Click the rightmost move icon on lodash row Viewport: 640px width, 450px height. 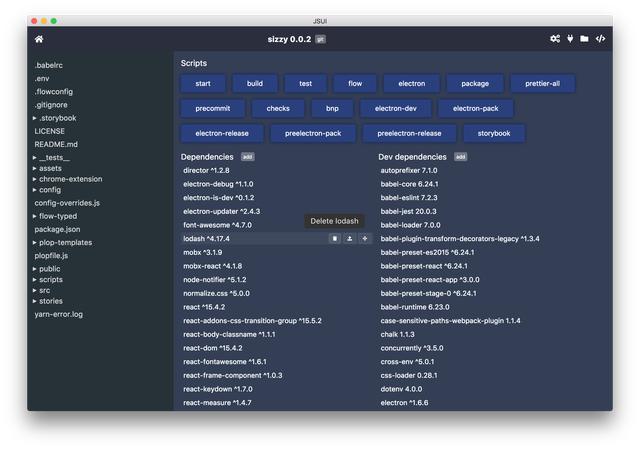click(x=365, y=238)
